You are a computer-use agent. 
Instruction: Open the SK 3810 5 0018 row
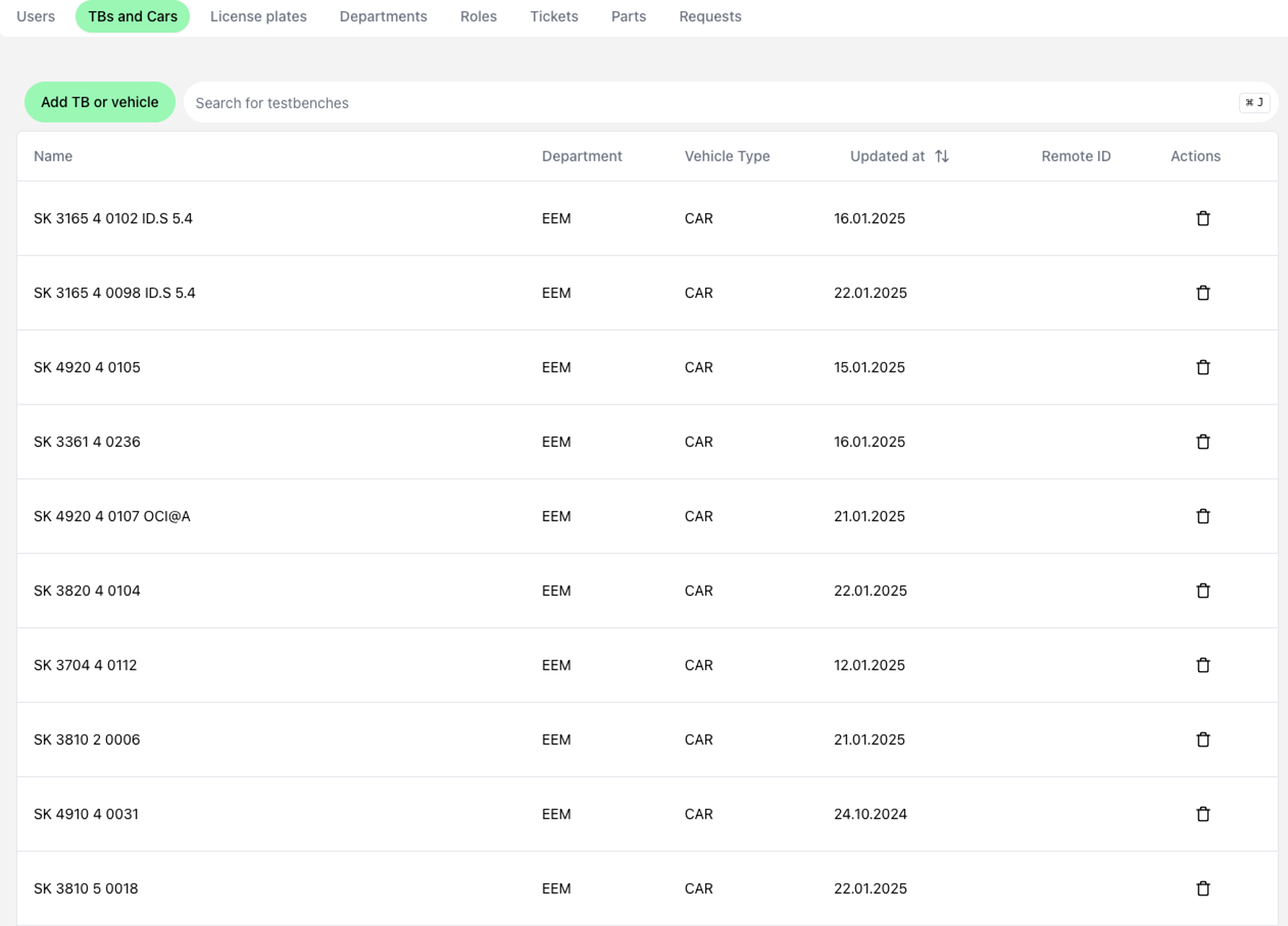coord(86,889)
